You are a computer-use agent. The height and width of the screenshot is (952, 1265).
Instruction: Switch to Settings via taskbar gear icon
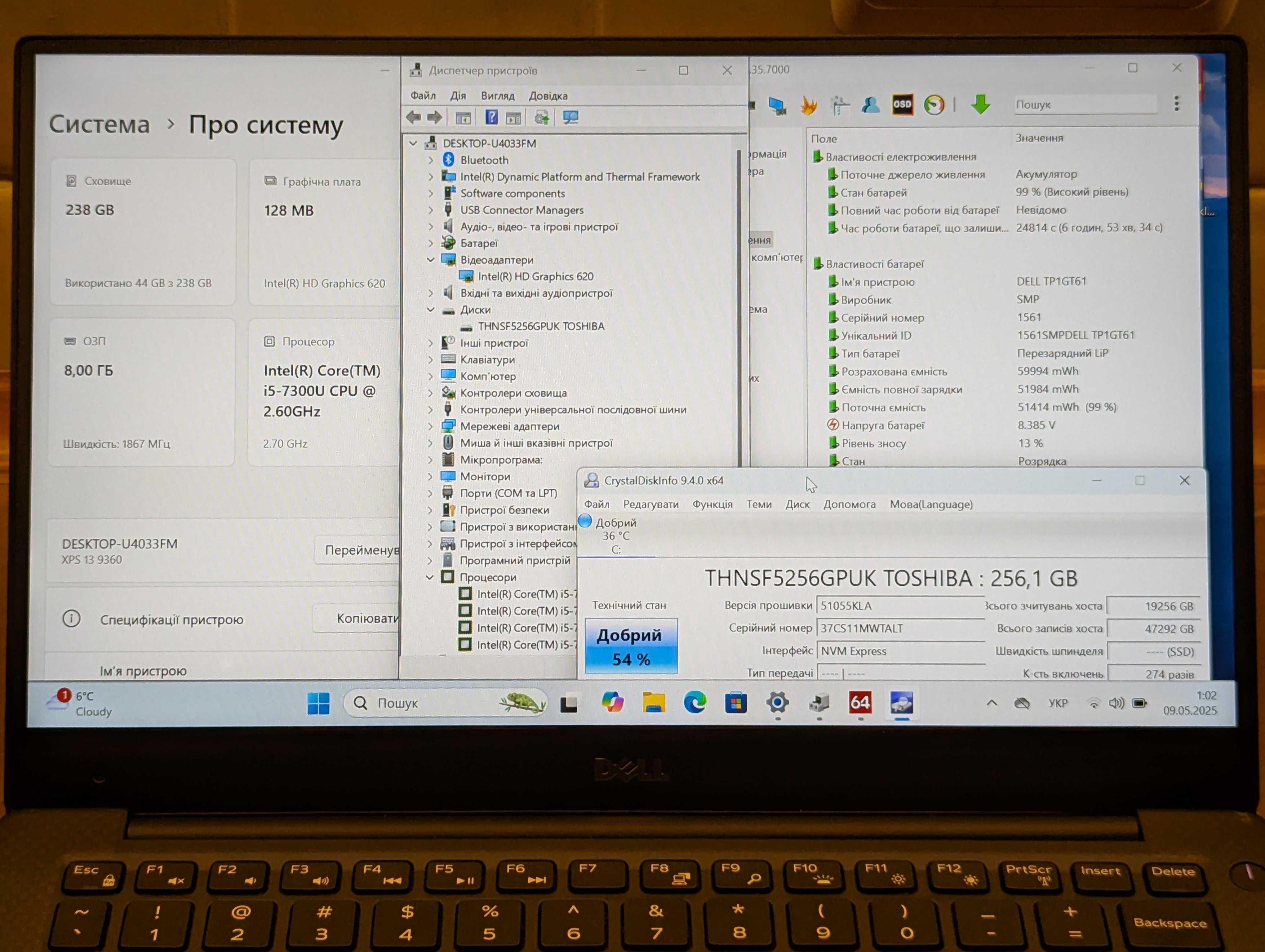(778, 702)
